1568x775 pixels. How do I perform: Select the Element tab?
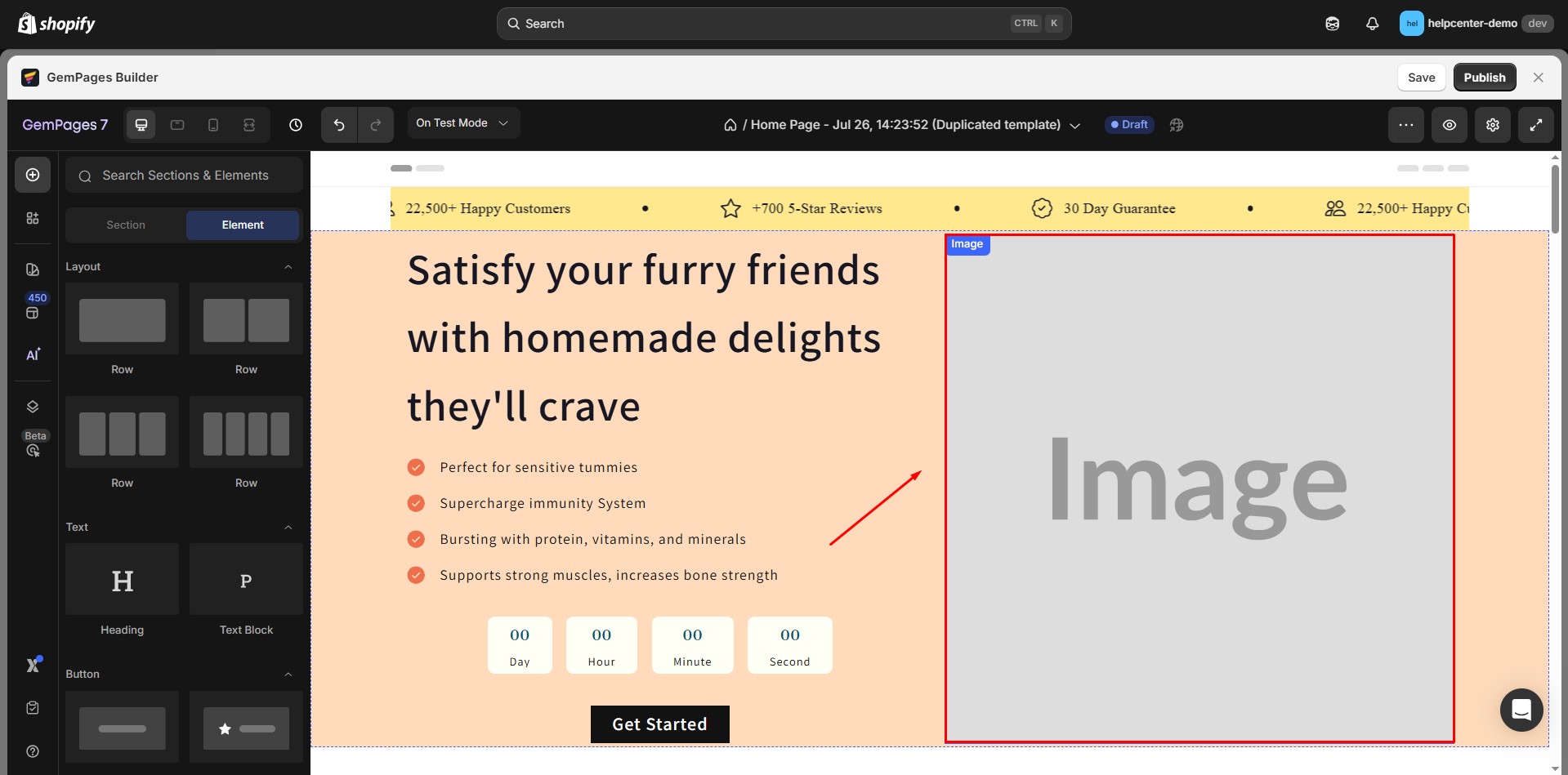243,225
